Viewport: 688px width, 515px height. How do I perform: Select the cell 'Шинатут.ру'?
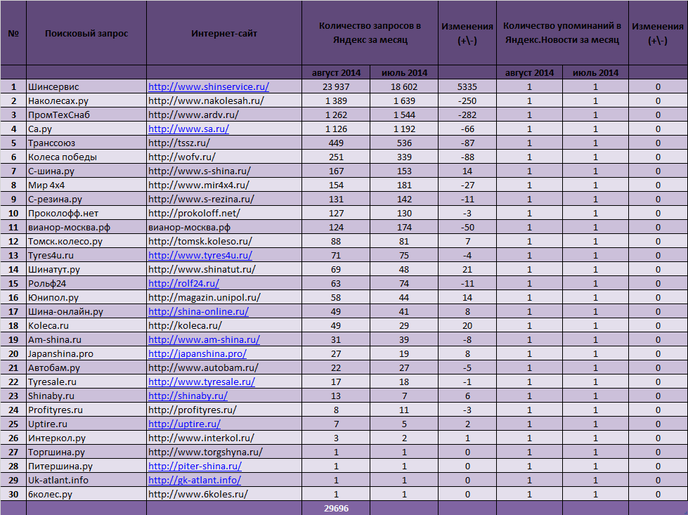86,269
